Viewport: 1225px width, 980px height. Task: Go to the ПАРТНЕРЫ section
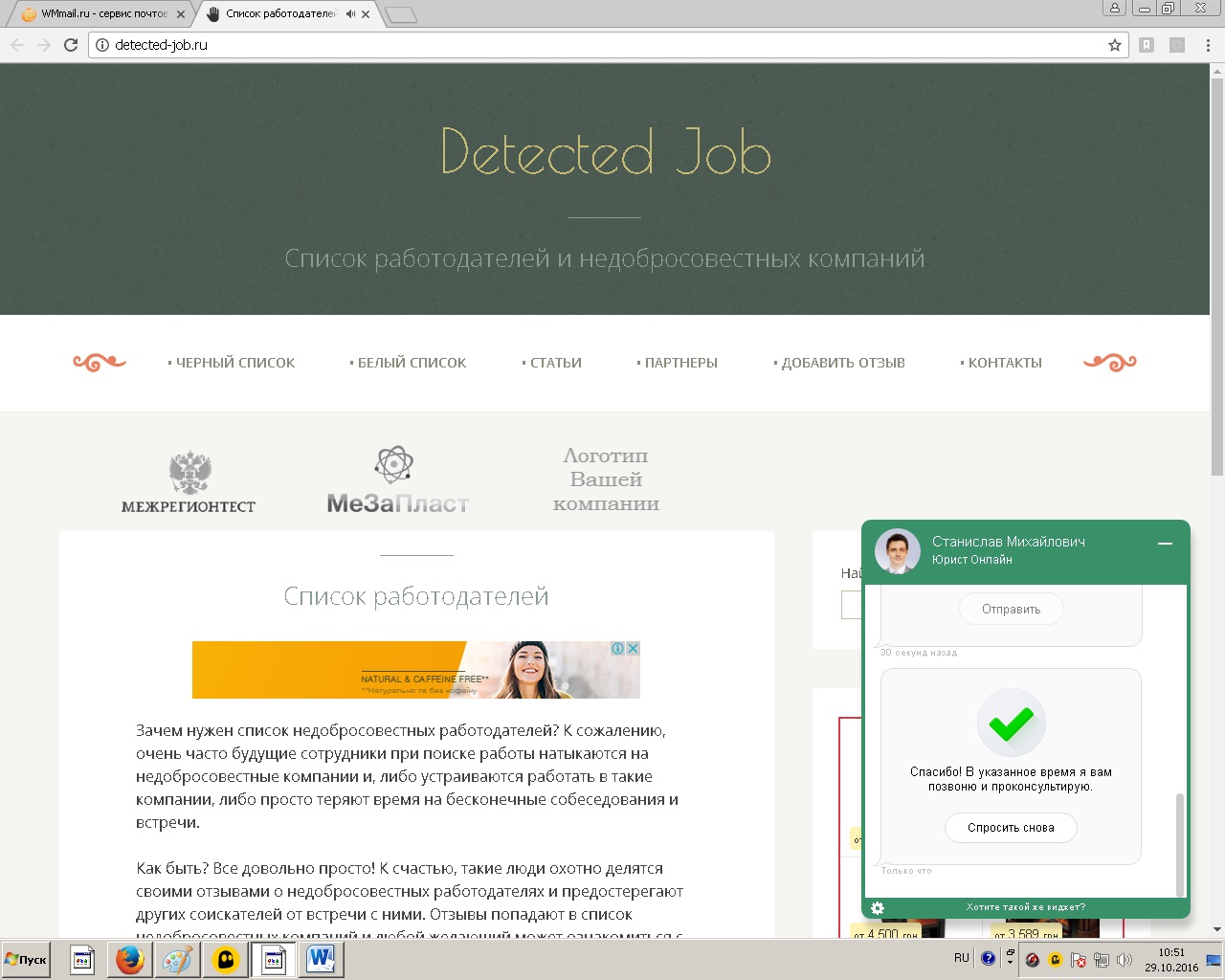point(677,363)
